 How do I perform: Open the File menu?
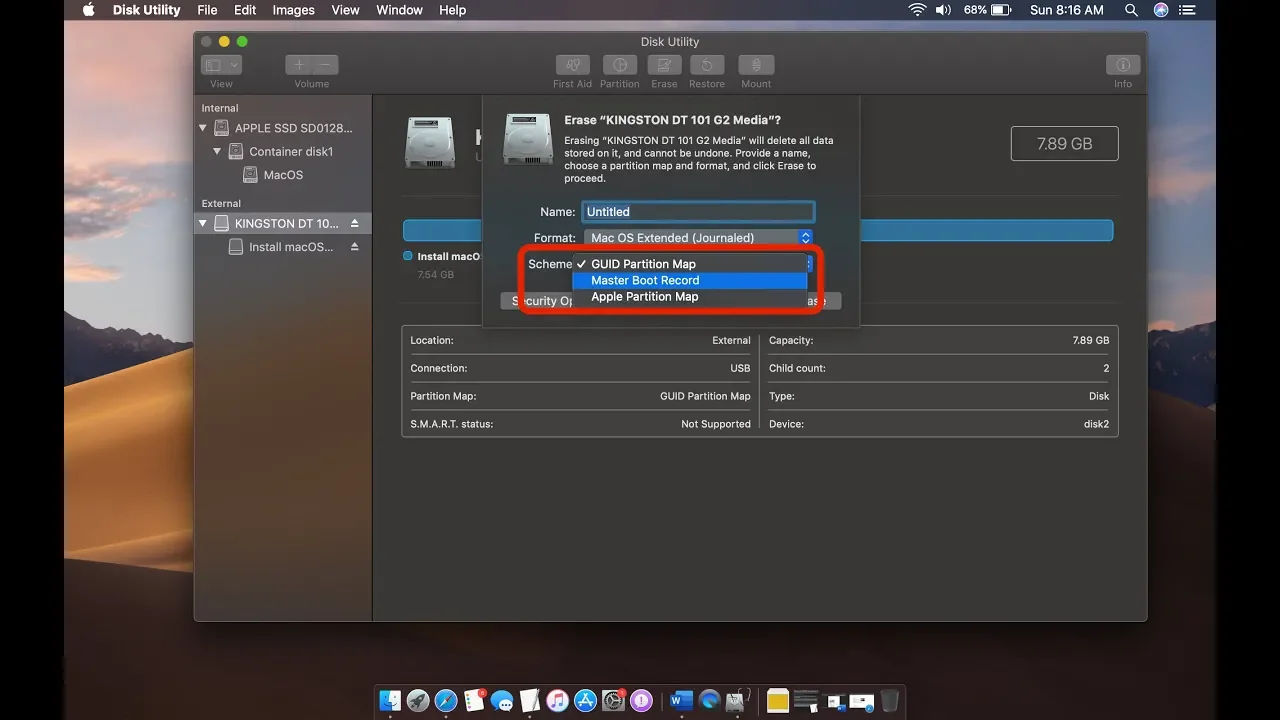point(207,10)
